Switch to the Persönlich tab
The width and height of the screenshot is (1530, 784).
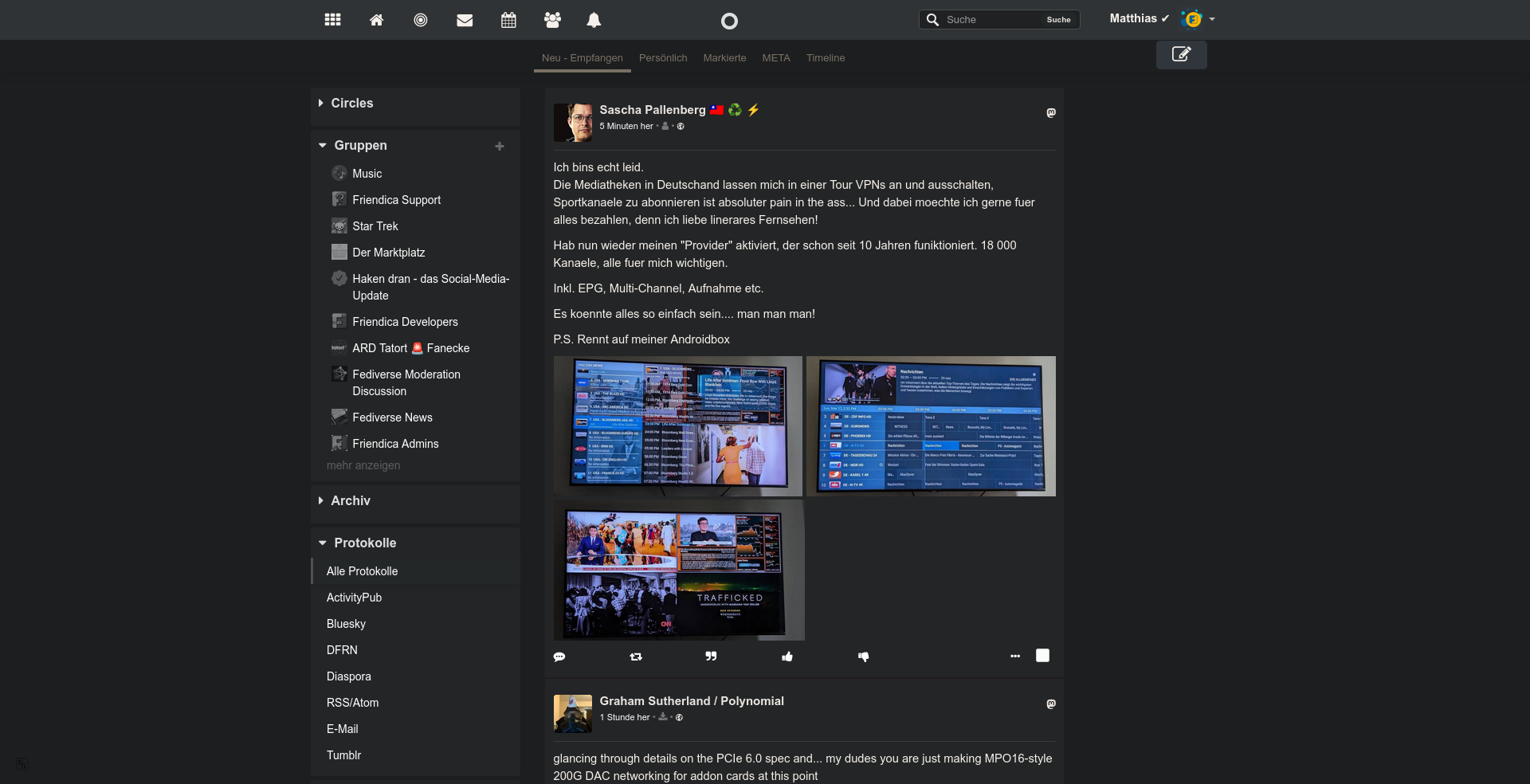pyautogui.click(x=662, y=58)
